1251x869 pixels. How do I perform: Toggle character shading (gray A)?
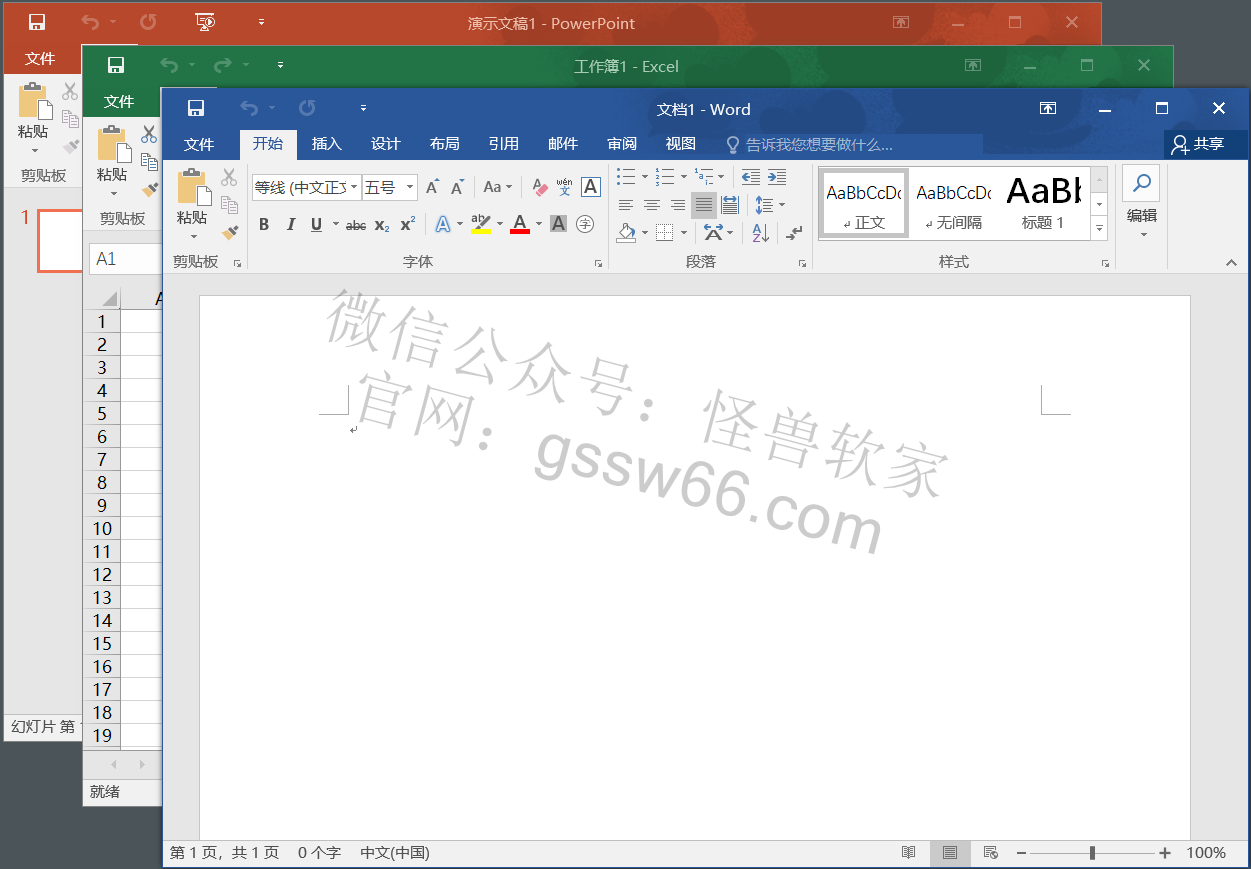tap(559, 224)
